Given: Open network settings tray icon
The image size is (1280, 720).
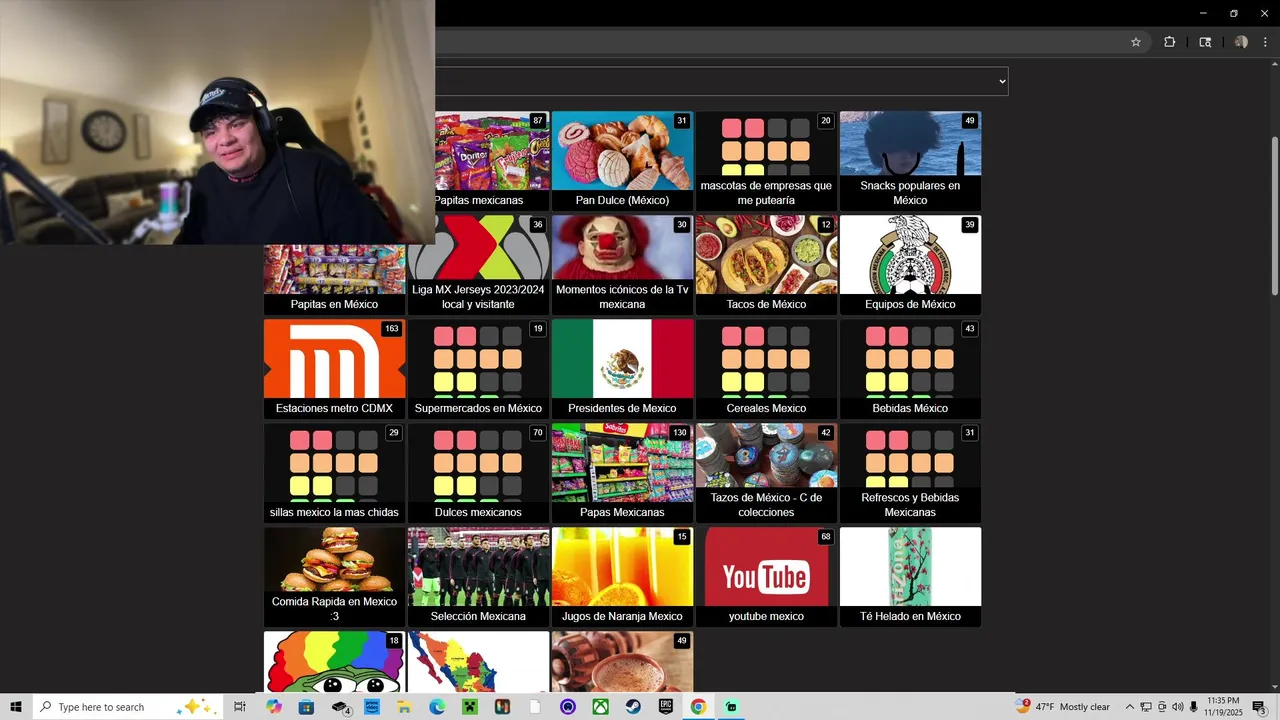Looking at the screenshot, I should (x=1146, y=707).
